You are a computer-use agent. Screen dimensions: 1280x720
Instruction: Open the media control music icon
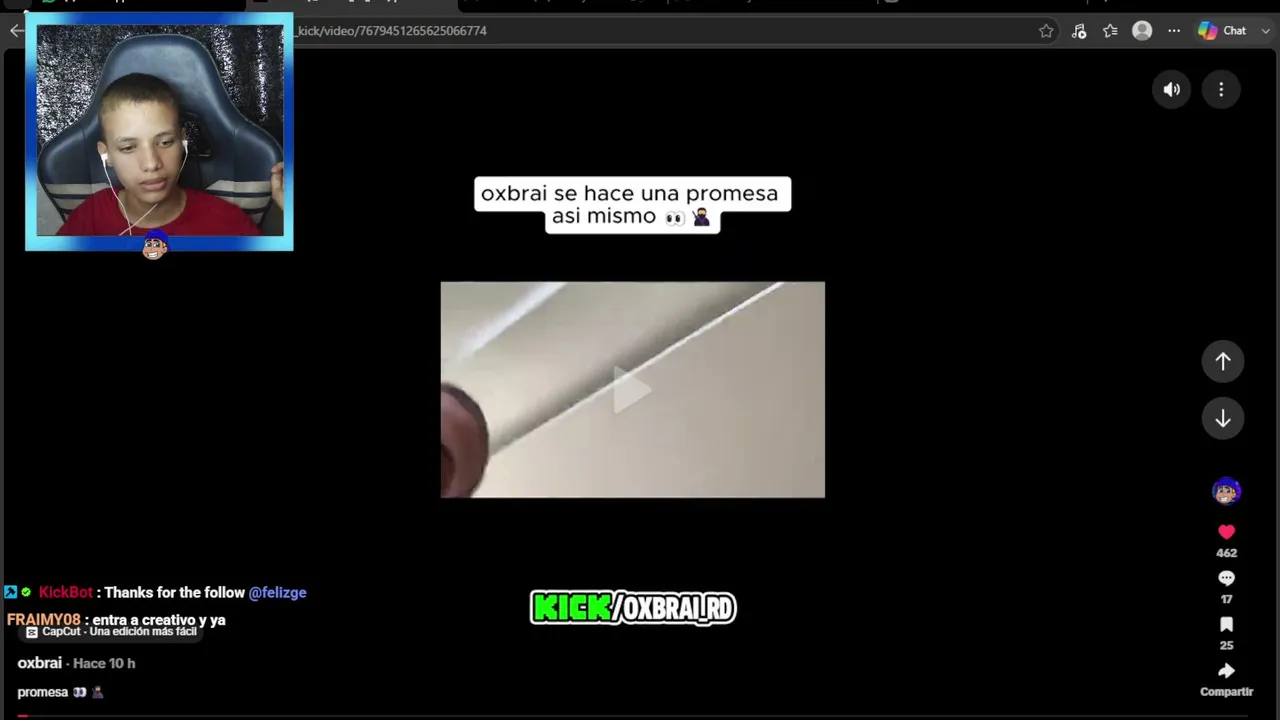click(1079, 31)
